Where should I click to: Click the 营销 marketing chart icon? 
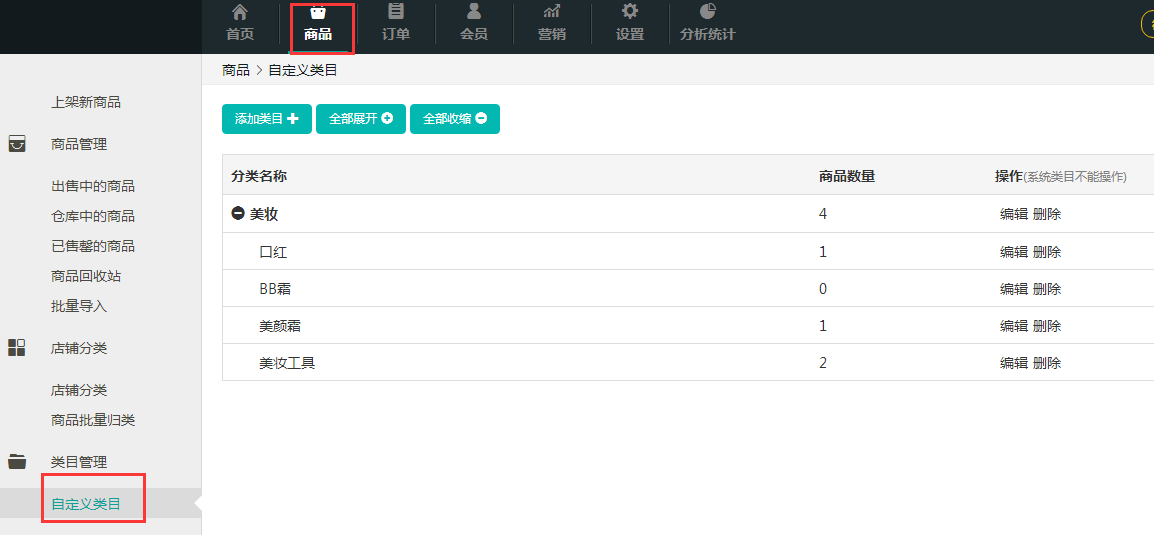click(x=552, y=13)
